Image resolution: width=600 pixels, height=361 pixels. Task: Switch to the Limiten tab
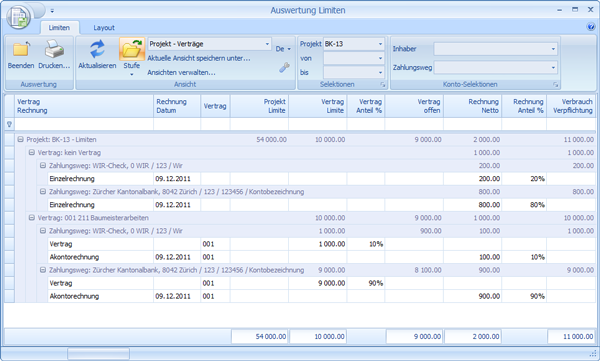tap(59, 28)
